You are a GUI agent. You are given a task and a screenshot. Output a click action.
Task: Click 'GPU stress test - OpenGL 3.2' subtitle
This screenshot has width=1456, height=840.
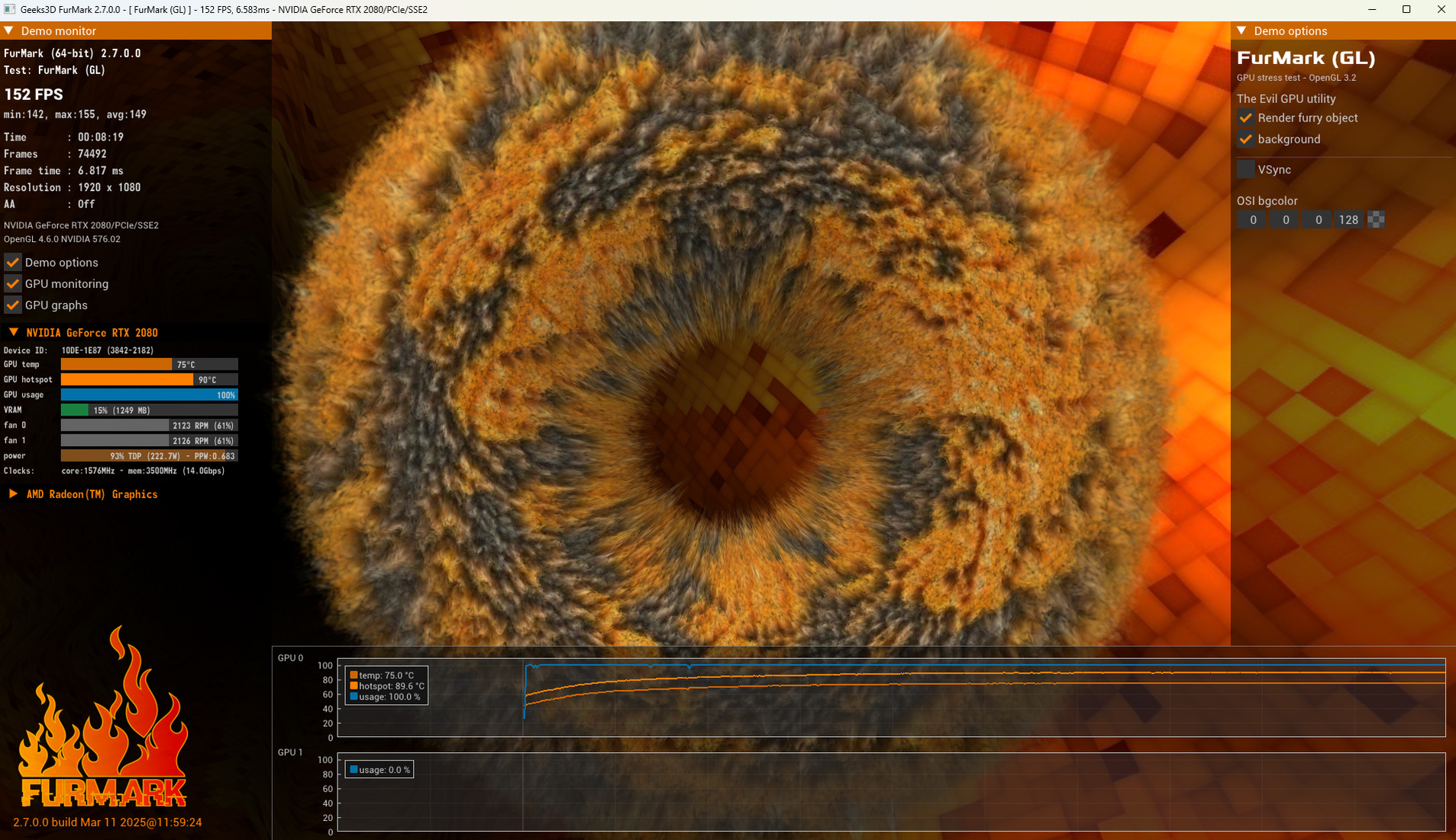tap(1296, 78)
